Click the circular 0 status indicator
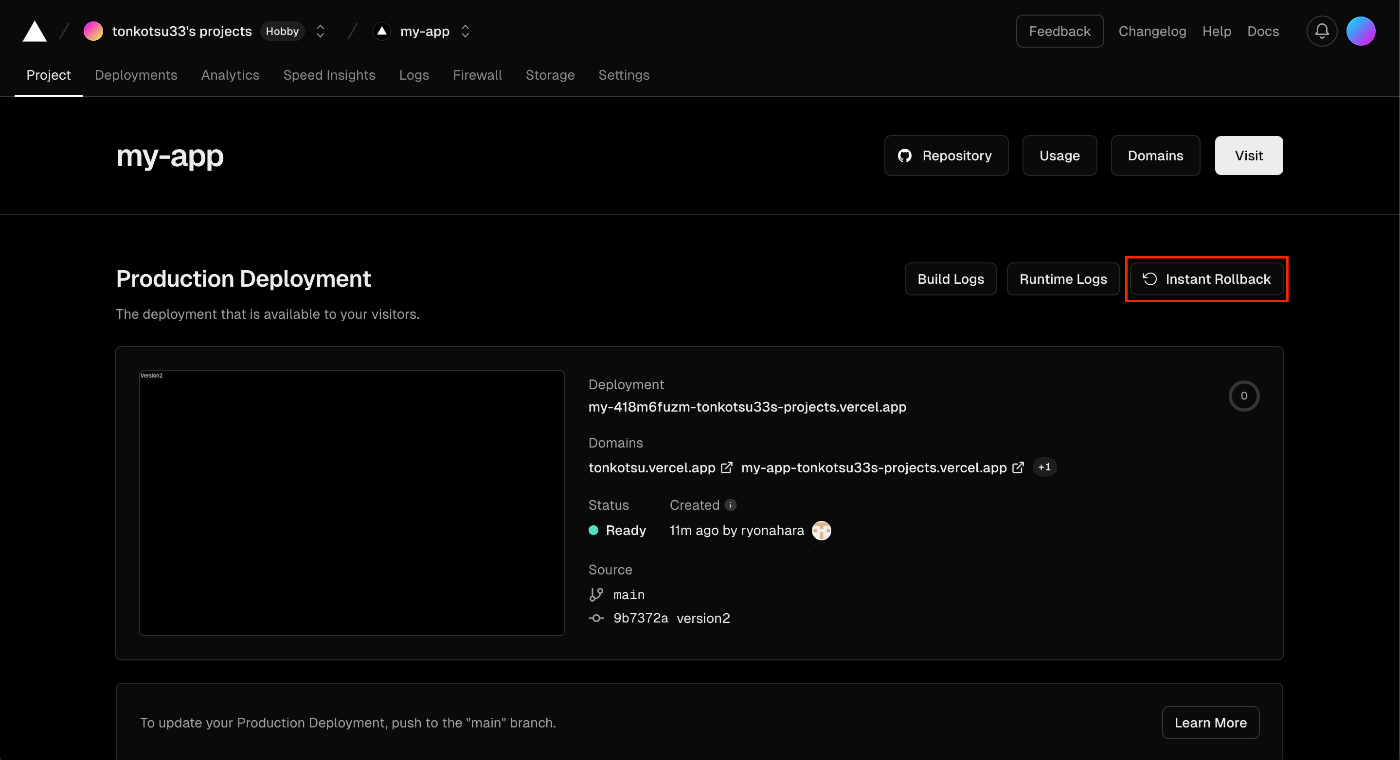1400x760 pixels. coord(1244,396)
